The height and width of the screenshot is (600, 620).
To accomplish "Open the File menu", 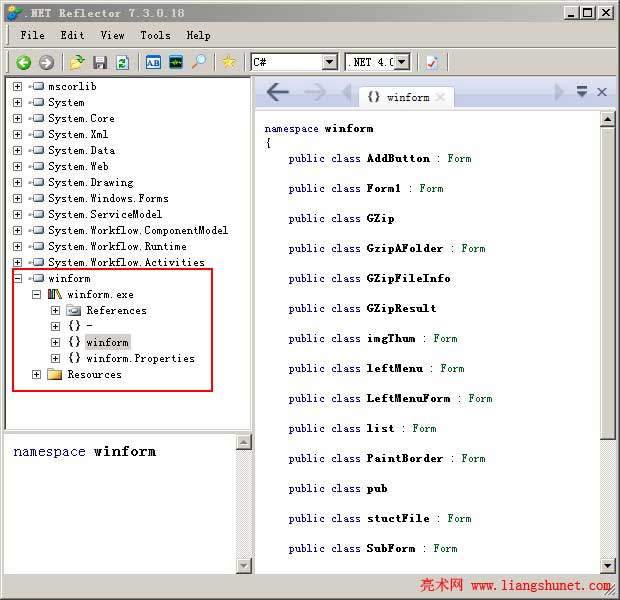I will point(32,35).
